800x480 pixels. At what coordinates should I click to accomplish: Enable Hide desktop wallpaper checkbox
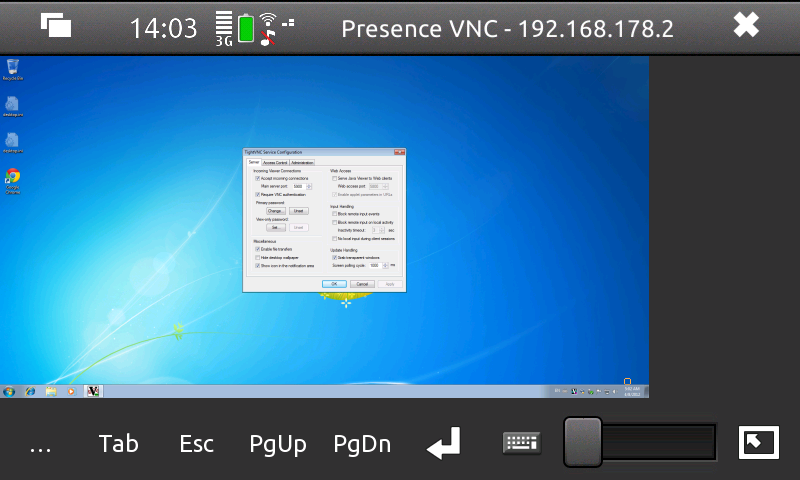[258, 257]
